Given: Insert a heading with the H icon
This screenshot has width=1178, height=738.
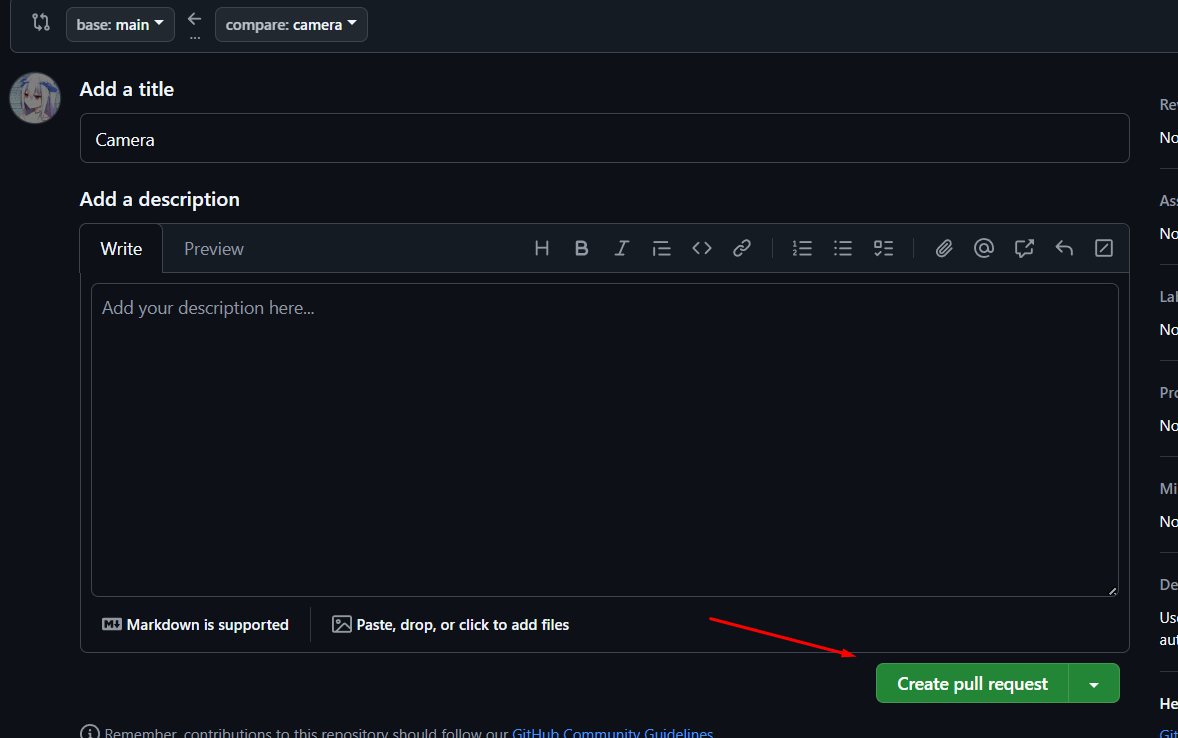Looking at the screenshot, I should [542, 248].
